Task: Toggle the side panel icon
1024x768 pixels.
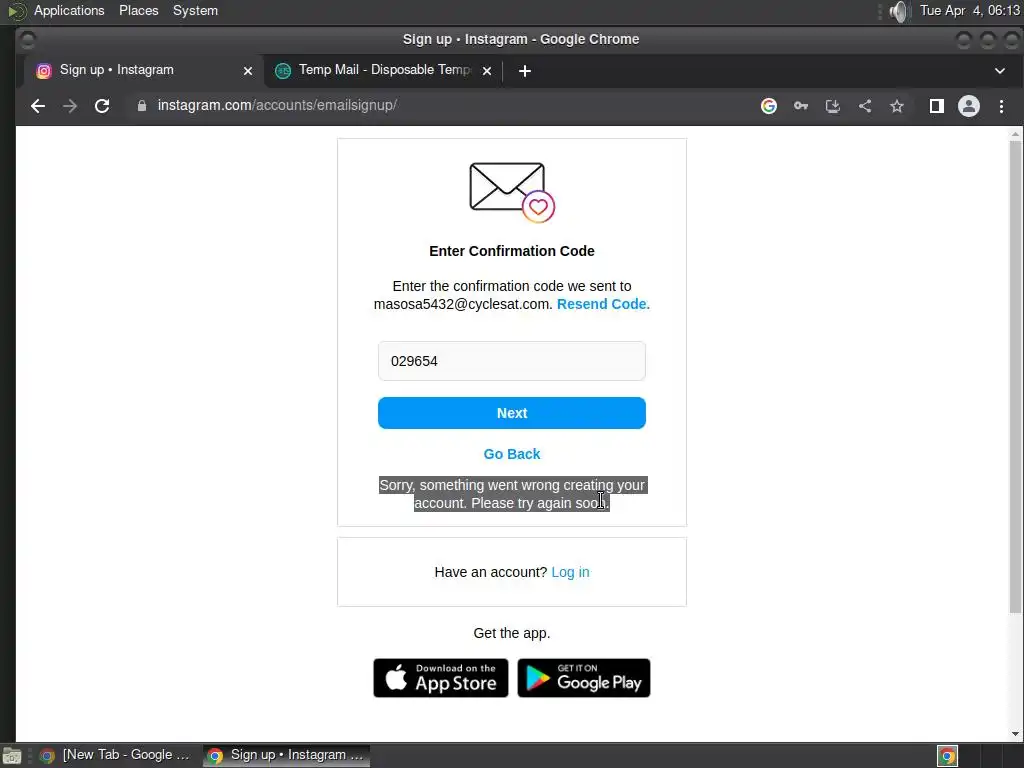Action: (x=936, y=106)
